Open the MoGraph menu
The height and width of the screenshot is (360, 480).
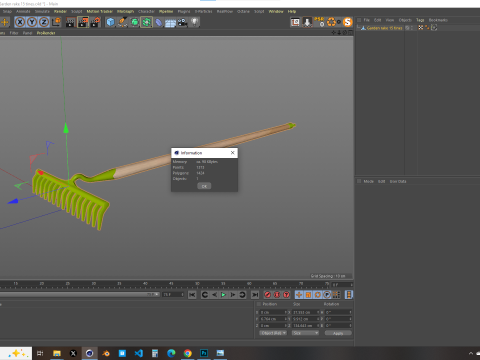coord(125,11)
